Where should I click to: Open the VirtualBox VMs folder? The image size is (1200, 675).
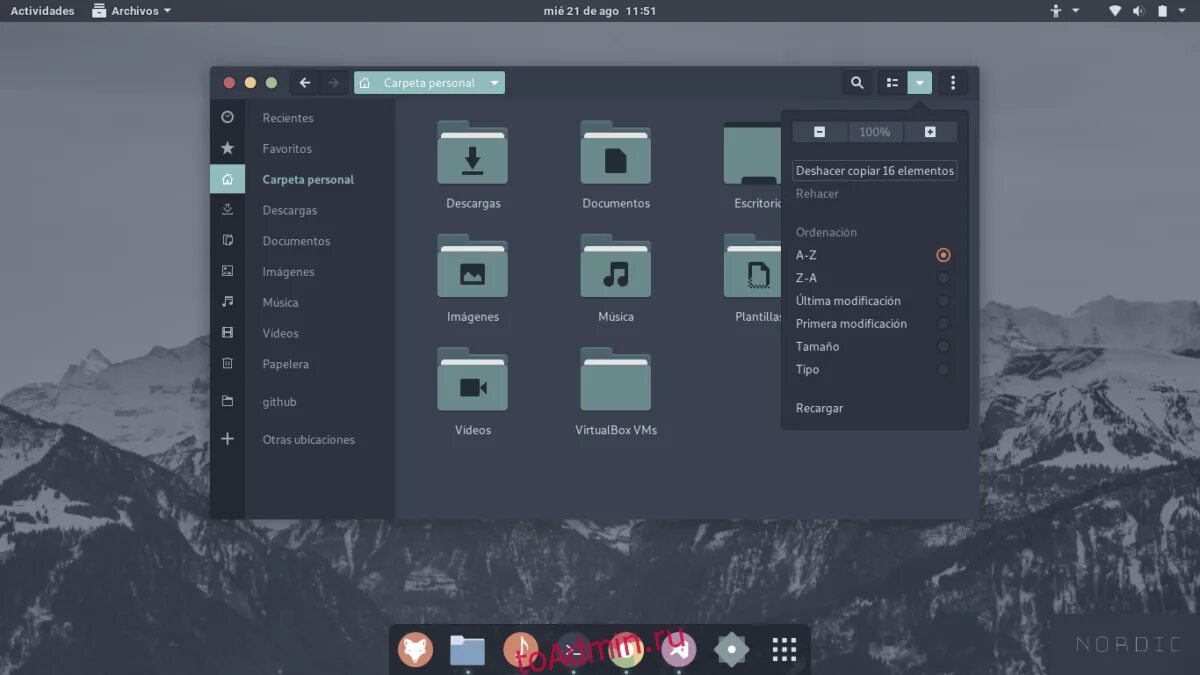[616, 379]
